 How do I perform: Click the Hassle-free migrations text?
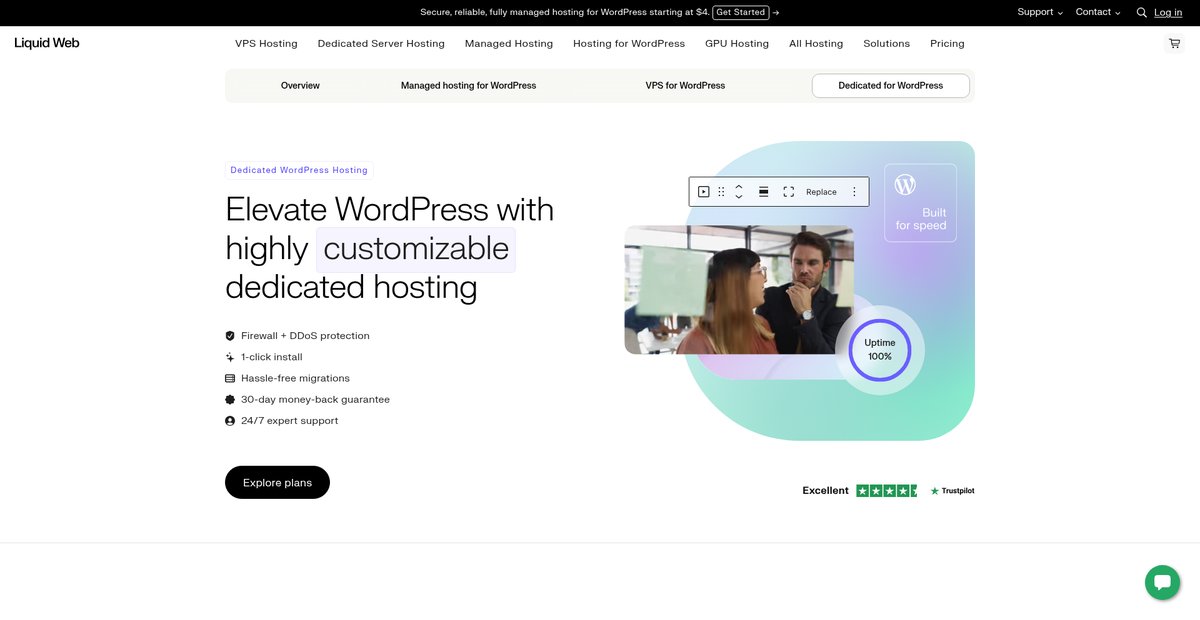pos(295,378)
